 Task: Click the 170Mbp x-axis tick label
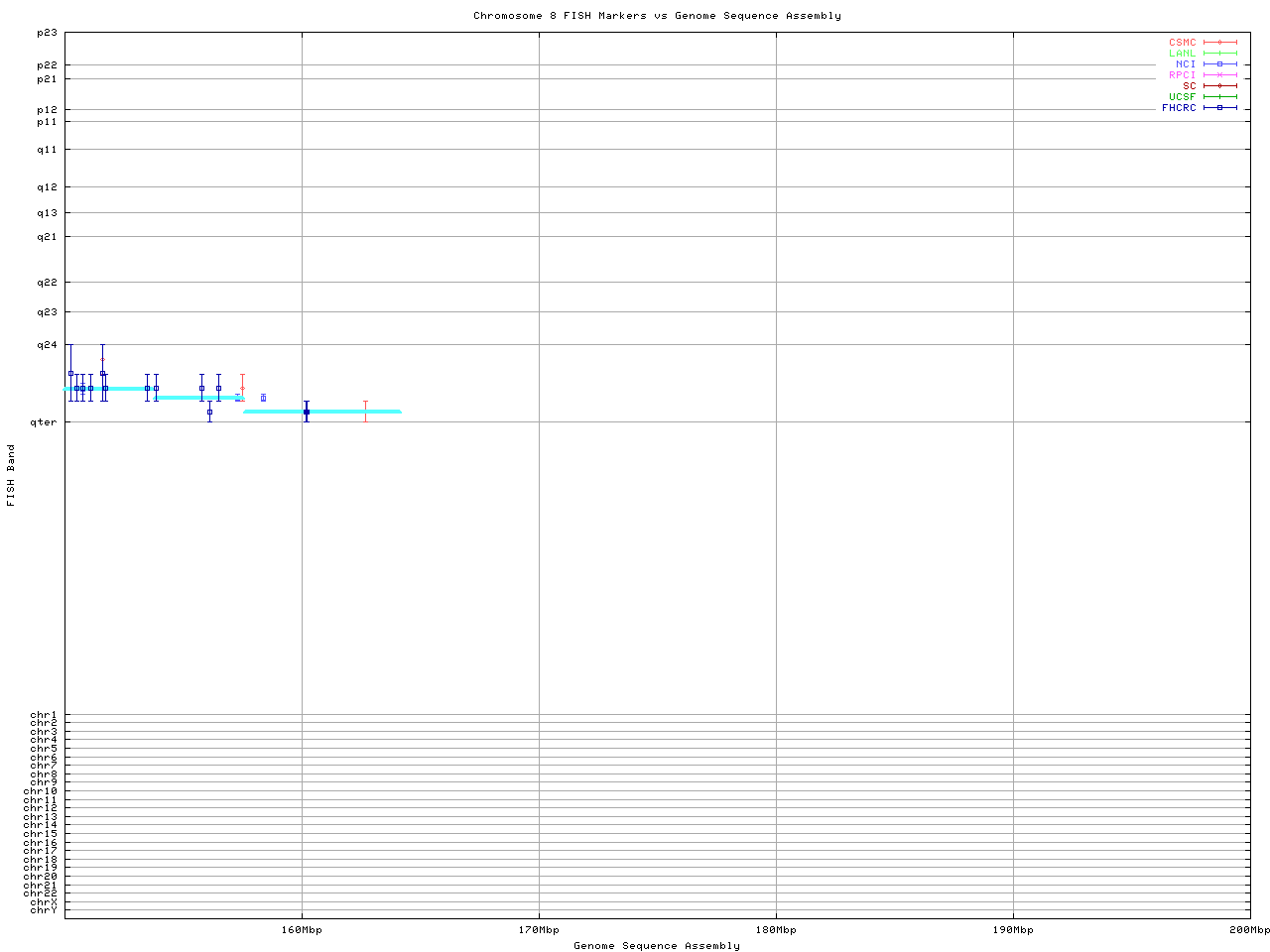click(x=539, y=930)
